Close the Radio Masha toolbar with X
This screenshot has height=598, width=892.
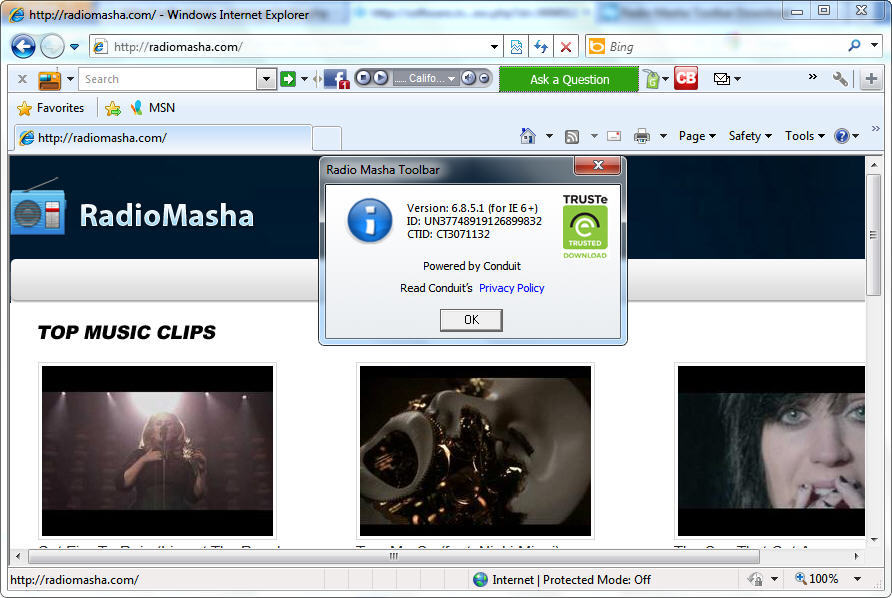click(x=22, y=79)
